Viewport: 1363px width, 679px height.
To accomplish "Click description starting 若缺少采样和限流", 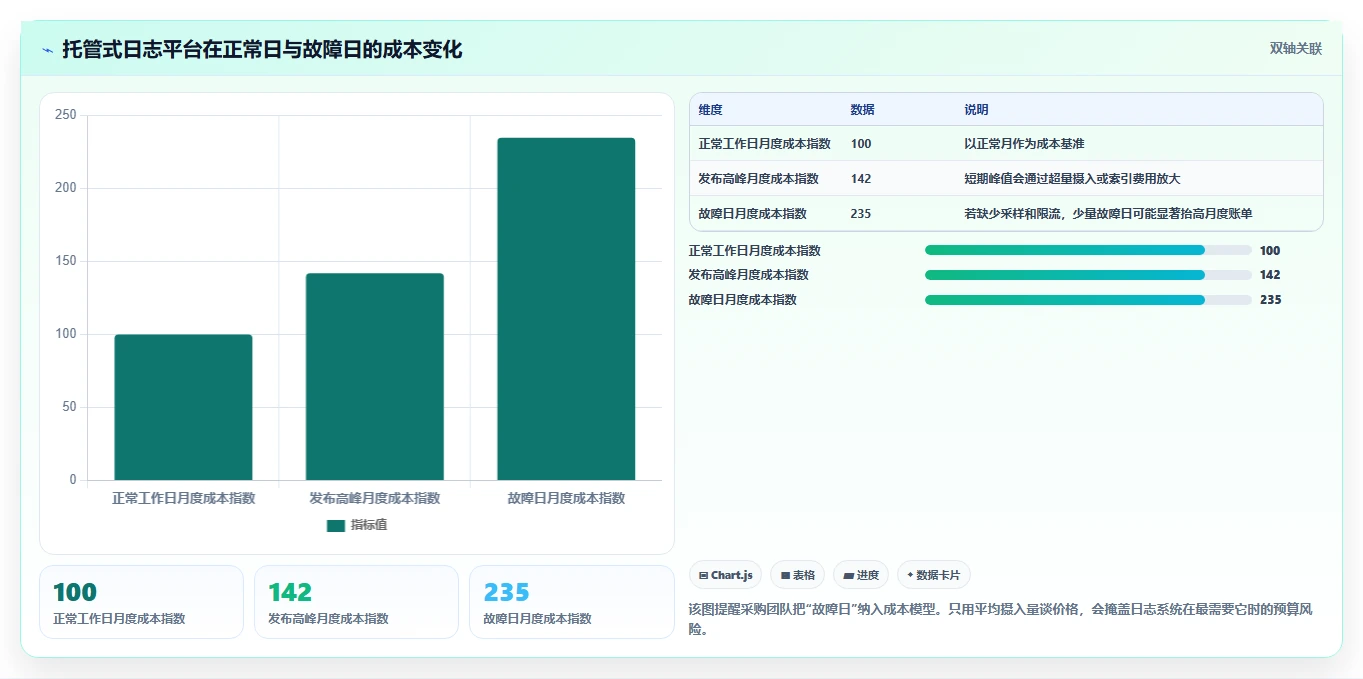I will pyautogui.click(x=1108, y=214).
